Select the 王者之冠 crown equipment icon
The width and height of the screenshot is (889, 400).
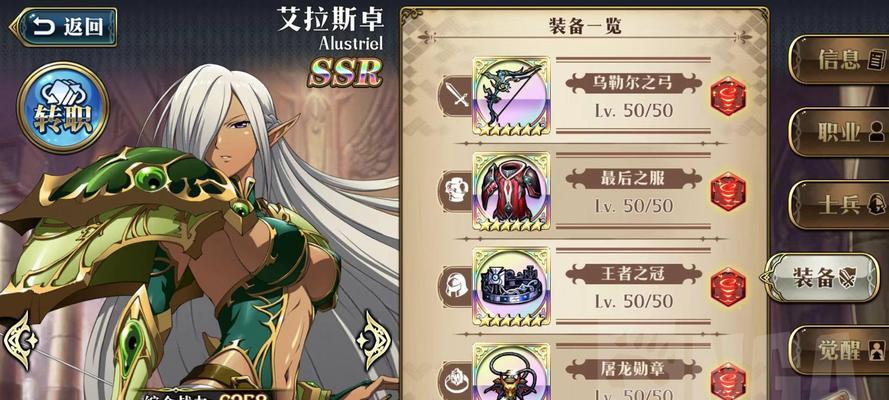click(511, 287)
